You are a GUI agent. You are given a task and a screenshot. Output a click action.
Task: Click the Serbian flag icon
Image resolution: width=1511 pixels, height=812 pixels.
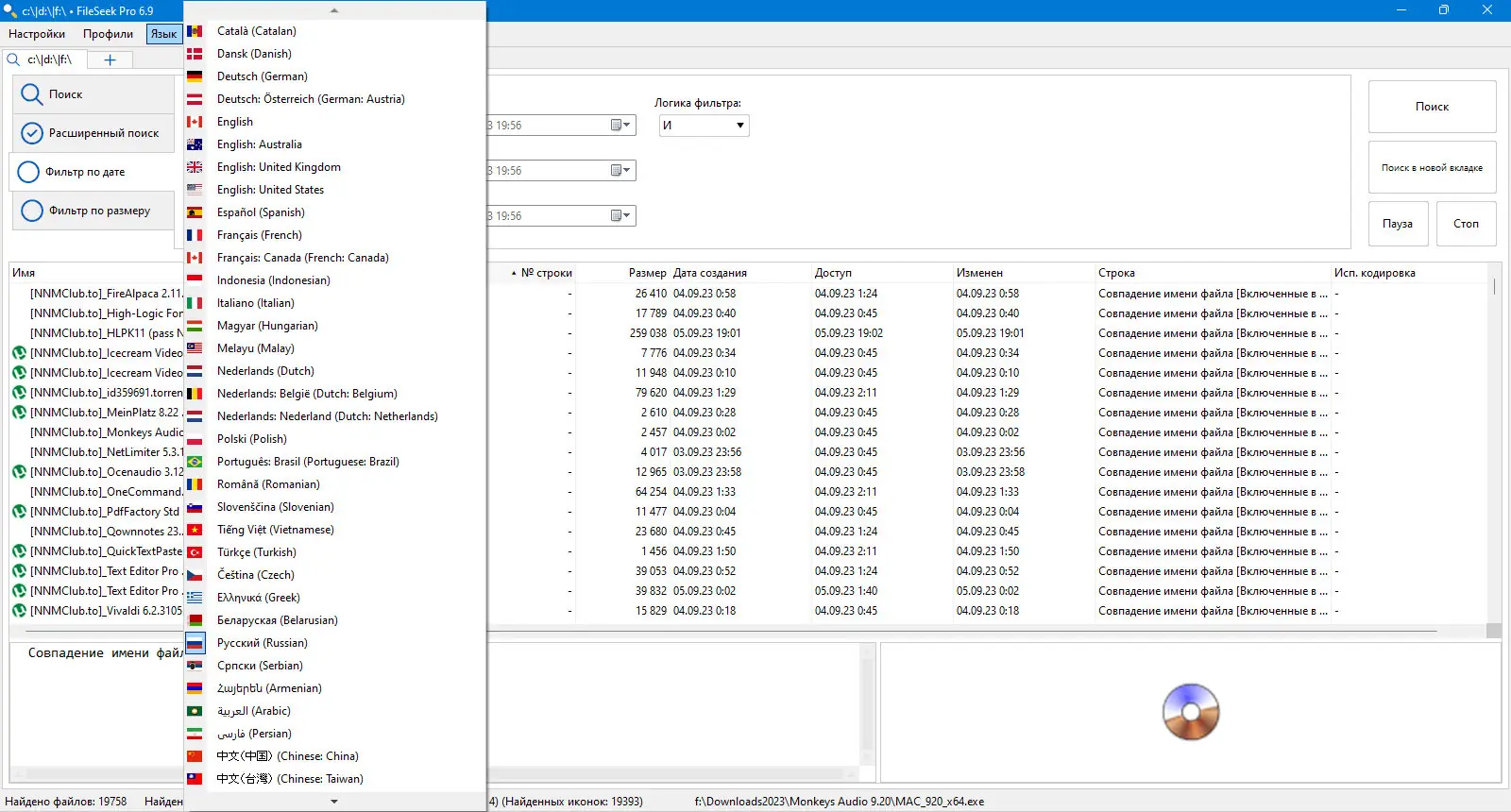(x=195, y=666)
